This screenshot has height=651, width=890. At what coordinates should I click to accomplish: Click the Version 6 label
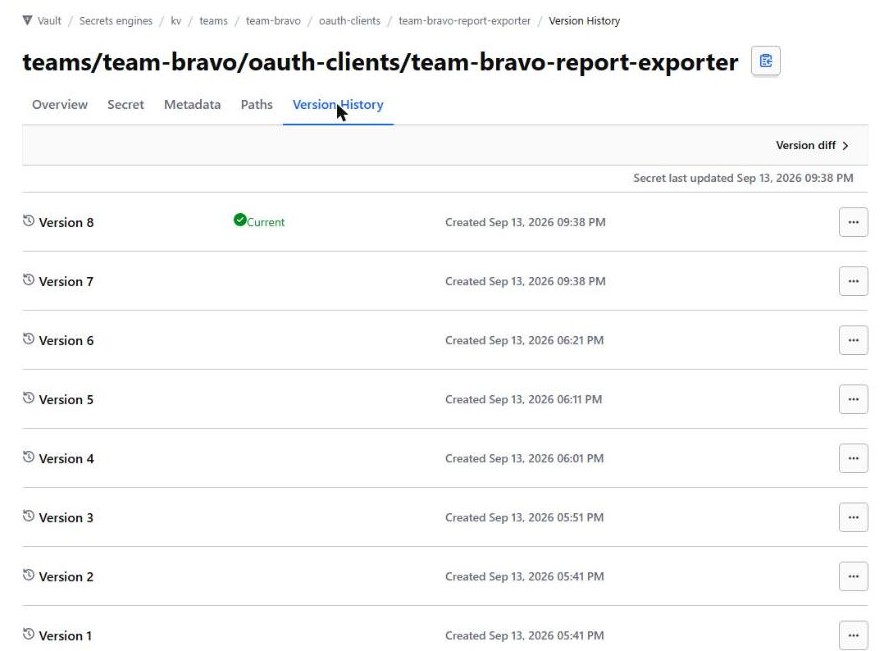click(x=66, y=341)
